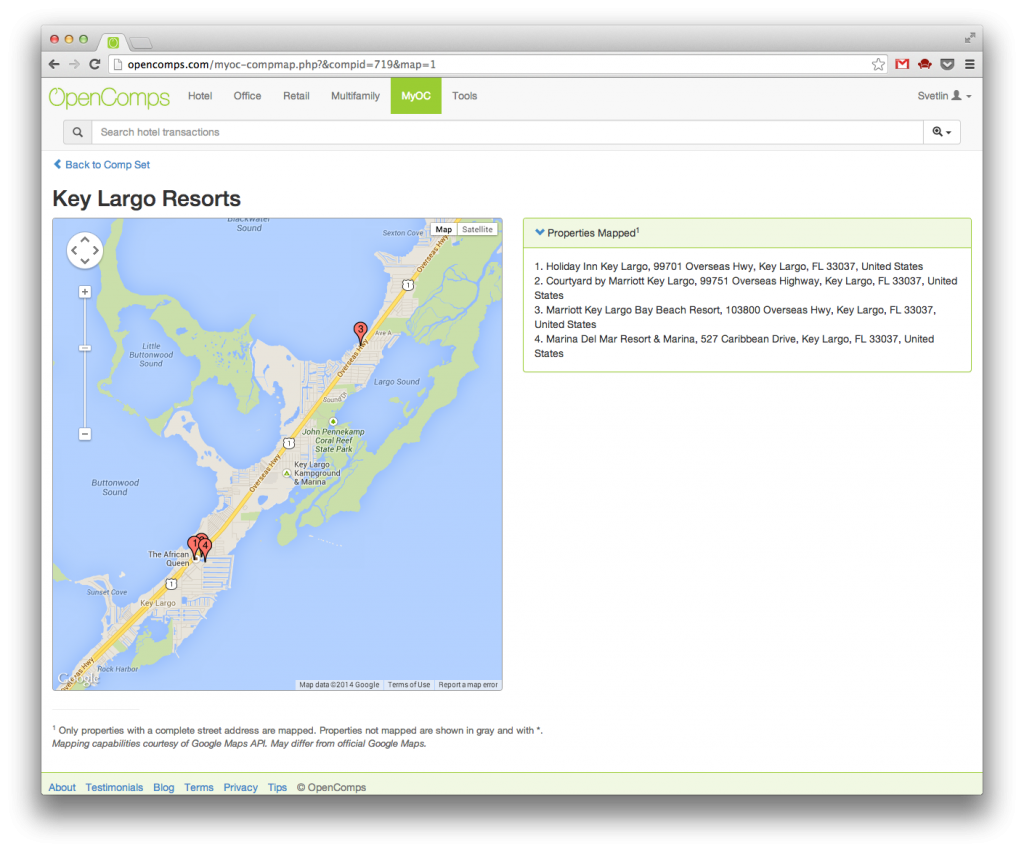This screenshot has width=1024, height=852.
Task: Zoom out the map with minus button
Action: tap(85, 434)
